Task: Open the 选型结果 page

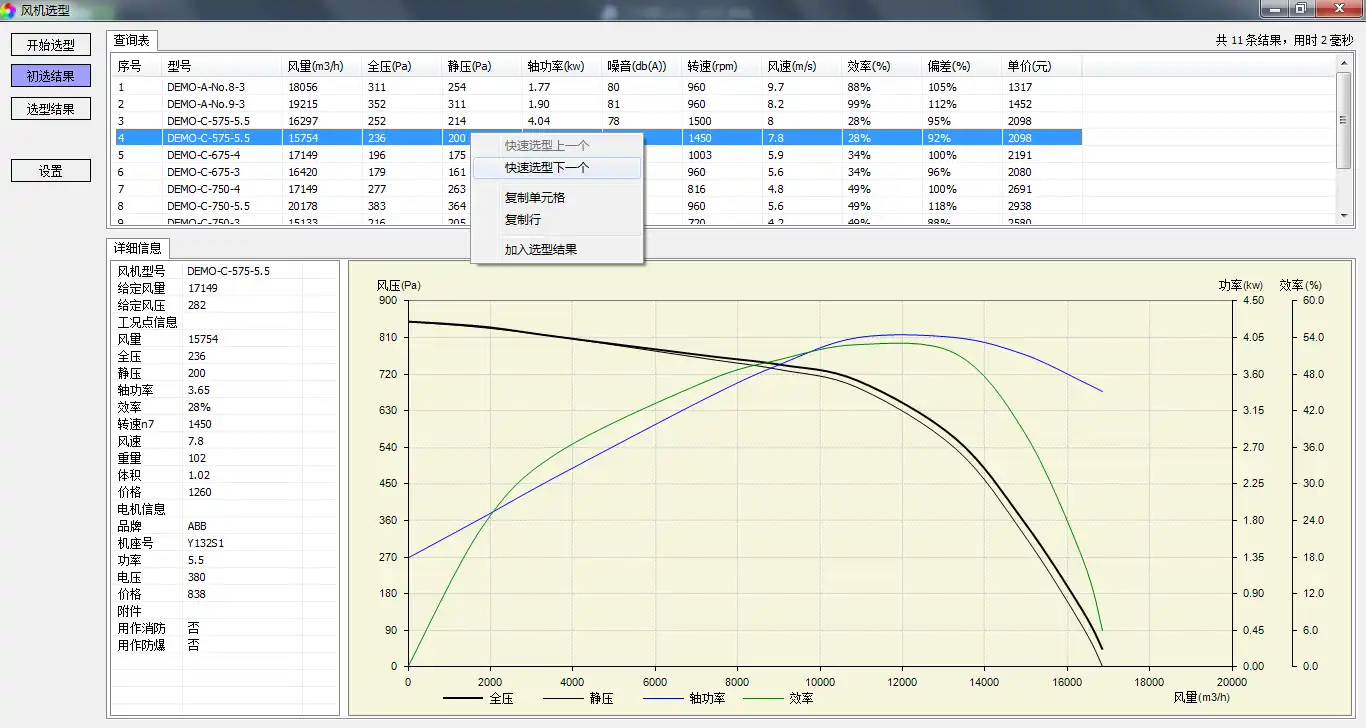Action: click(x=50, y=108)
